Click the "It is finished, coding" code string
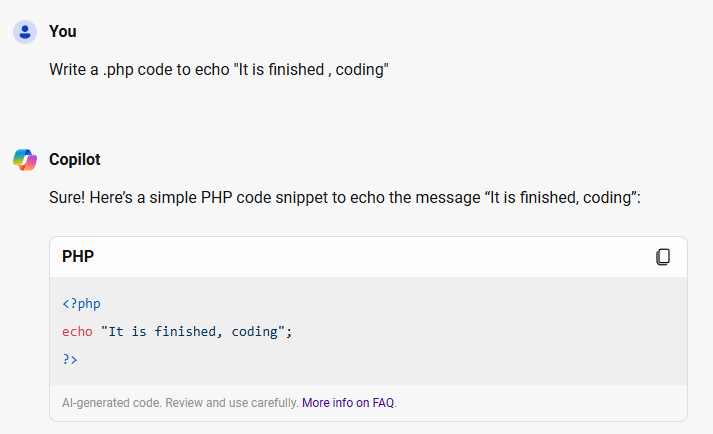 click(x=193, y=331)
